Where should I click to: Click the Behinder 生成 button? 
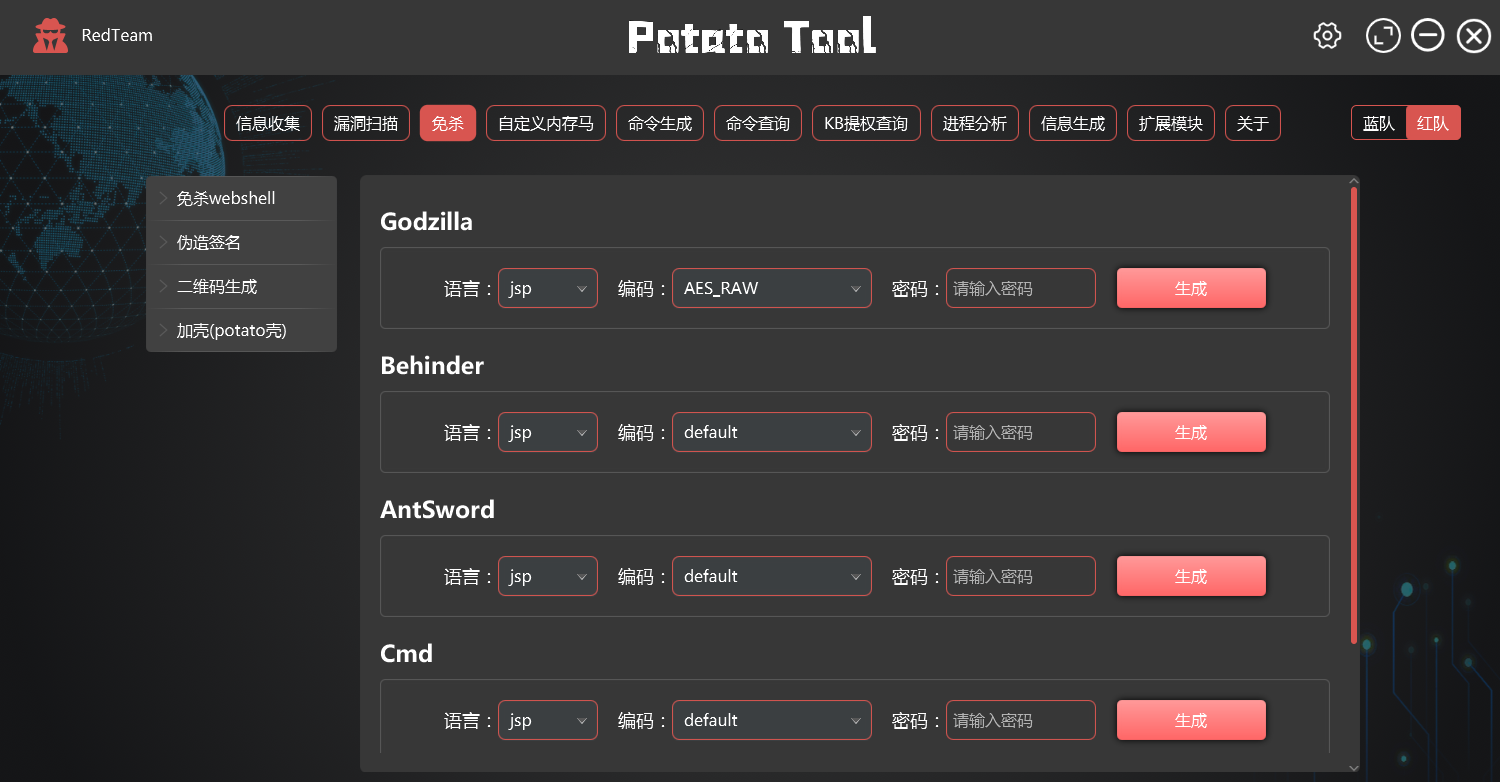pyautogui.click(x=1191, y=432)
